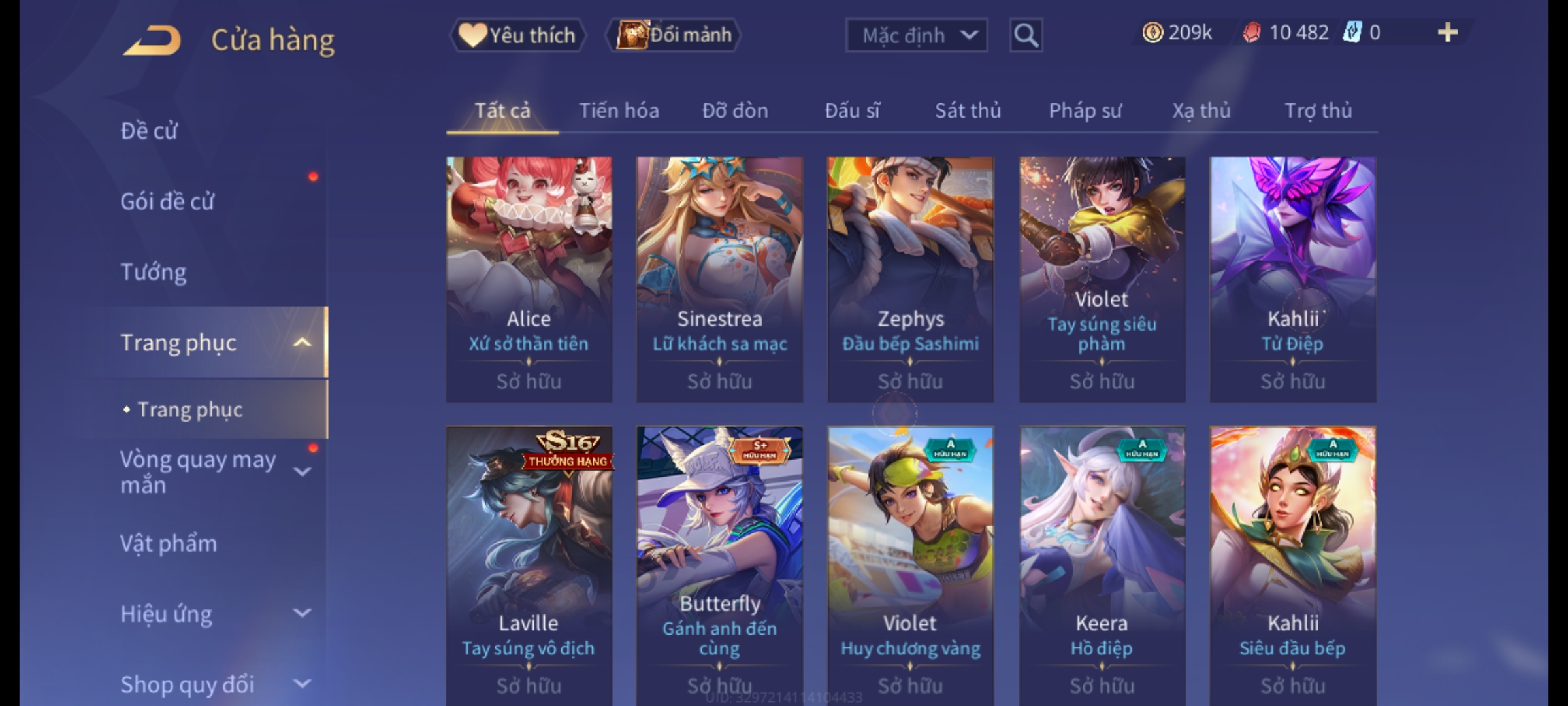Select Alice Xứ sở thần tiên skin
This screenshot has width=1568, height=706.
point(529,279)
